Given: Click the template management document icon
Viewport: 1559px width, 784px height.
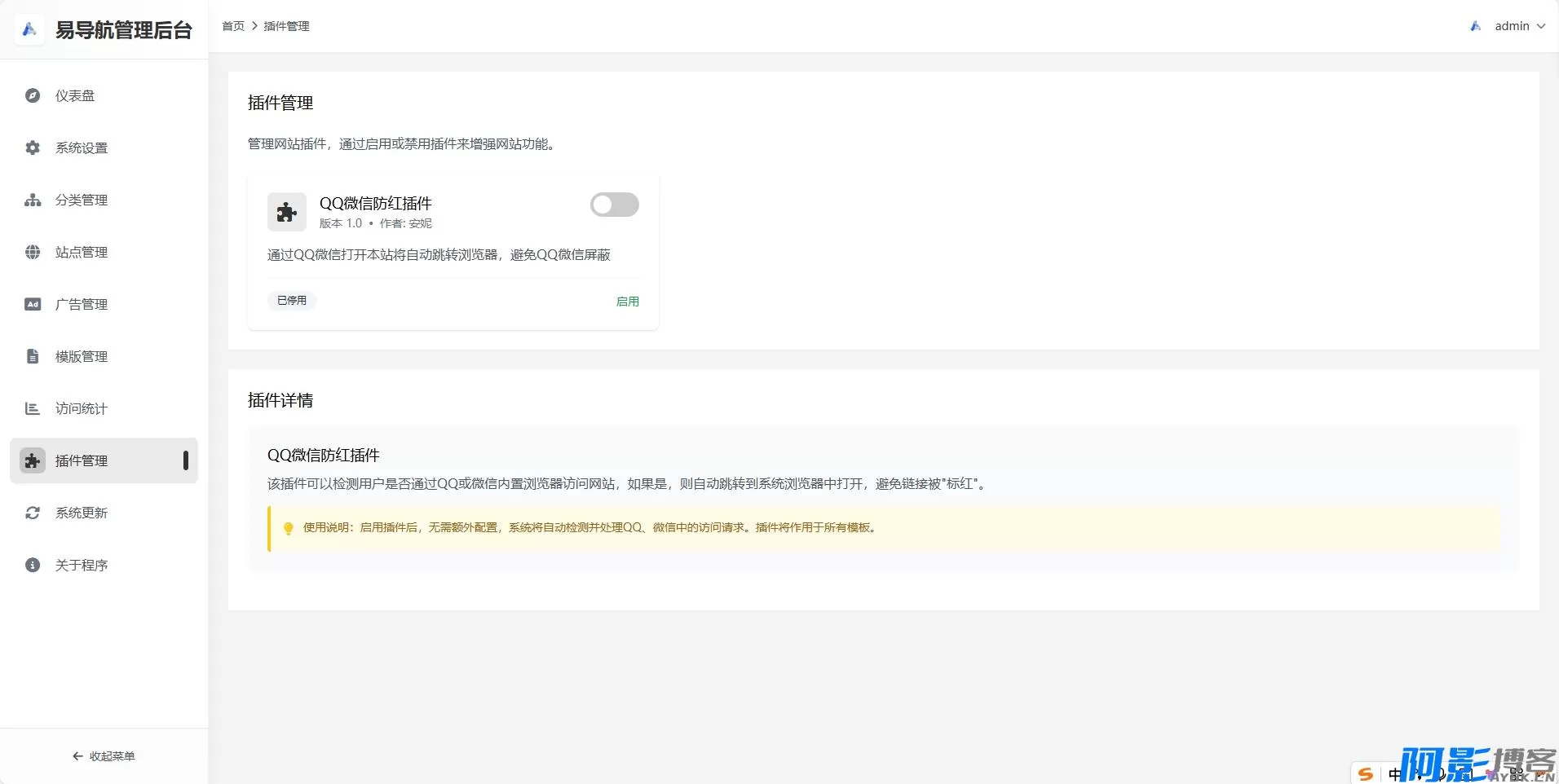Looking at the screenshot, I should pos(33,356).
